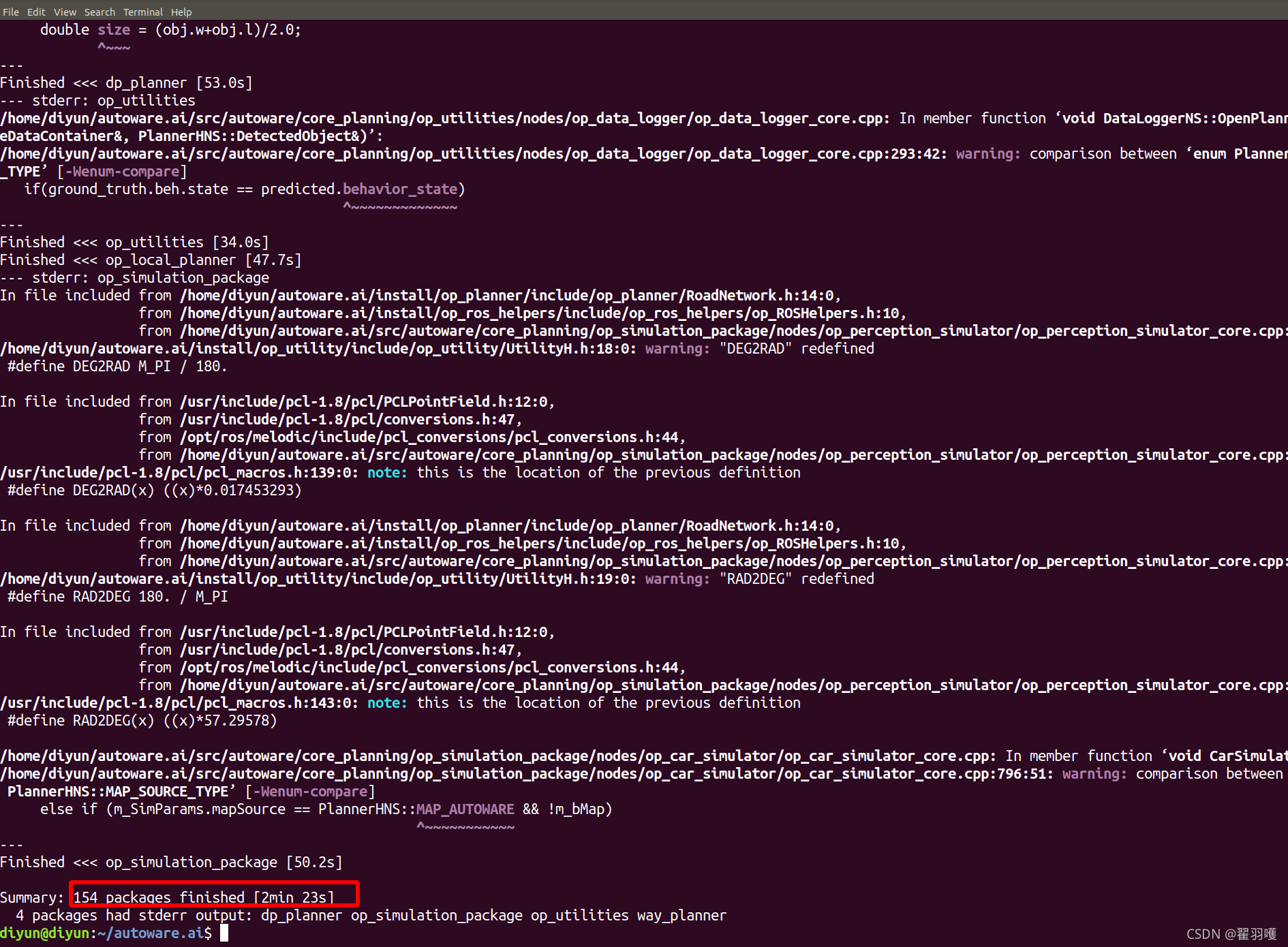Click the '#define DEG2RAD(x) ((x)*0.017453293)' line
Screen dimensions: 1288x947
click(154, 490)
